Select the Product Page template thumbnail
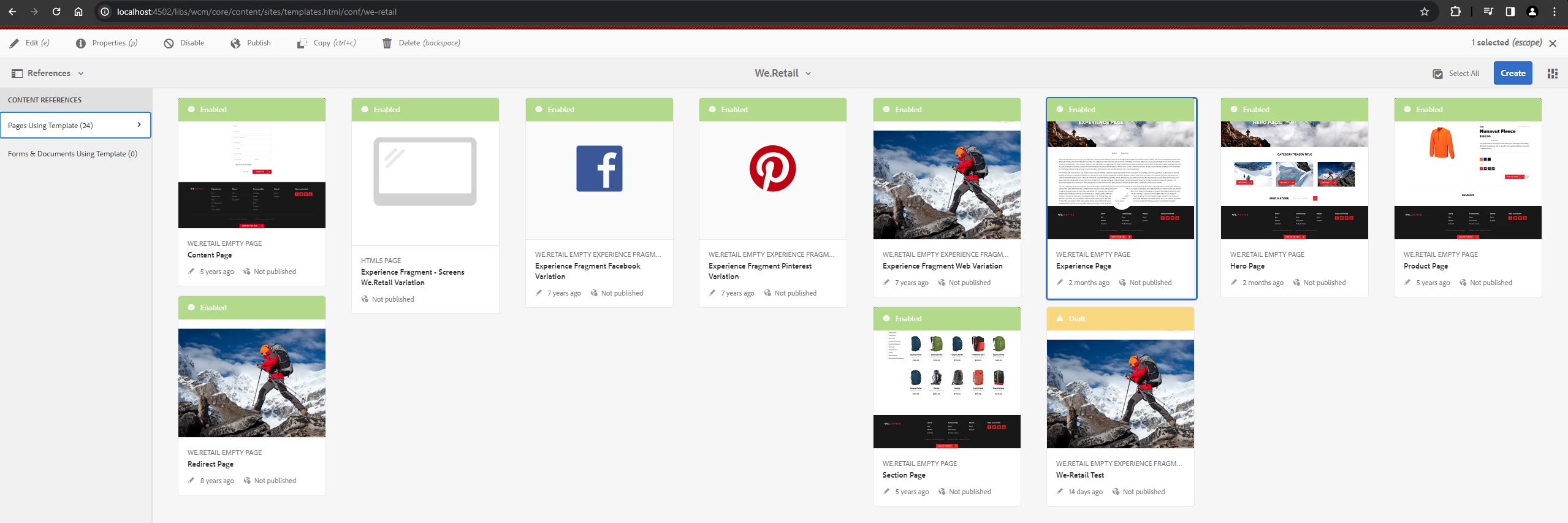This screenshot has width=1568, height=523. (x=1467, y=180)
